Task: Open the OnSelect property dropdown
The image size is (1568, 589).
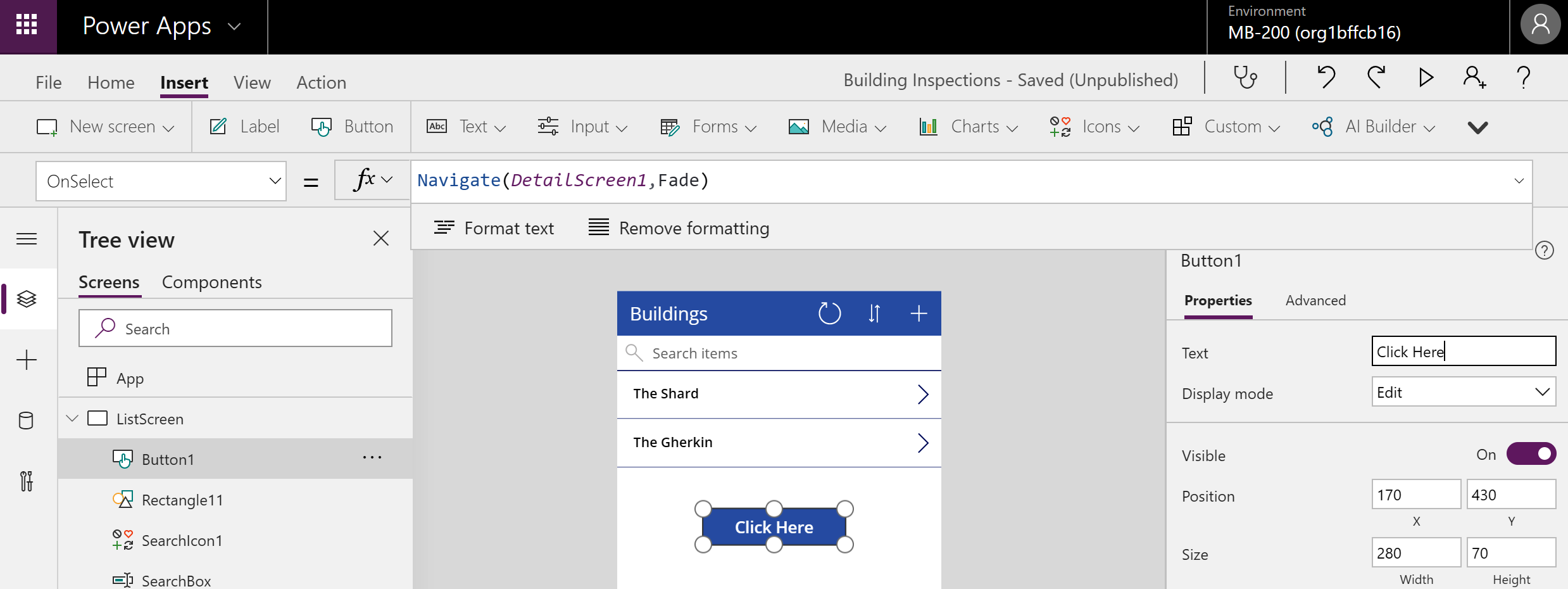Action: (x=161, y=181)
